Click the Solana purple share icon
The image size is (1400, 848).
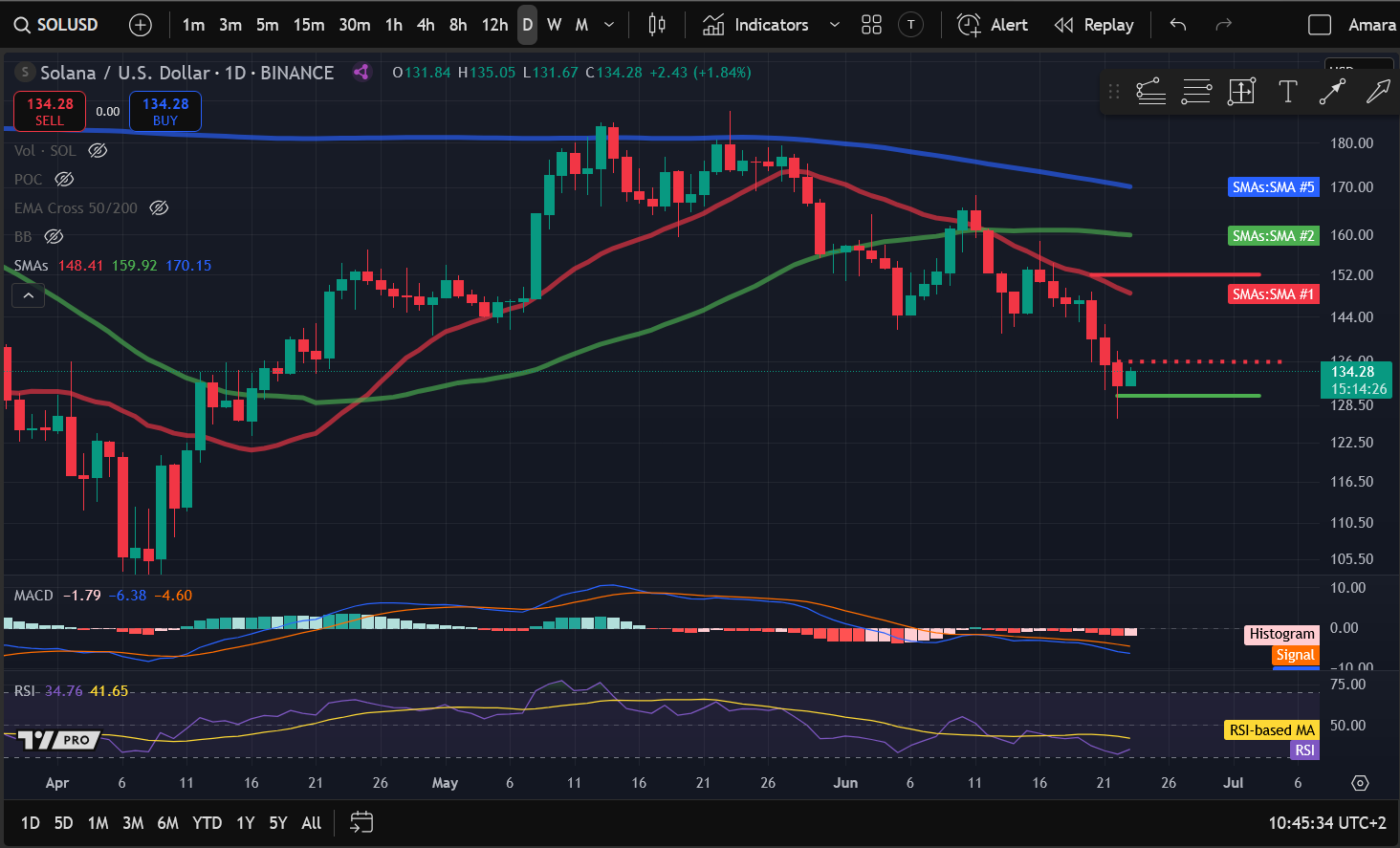point(361,72)
